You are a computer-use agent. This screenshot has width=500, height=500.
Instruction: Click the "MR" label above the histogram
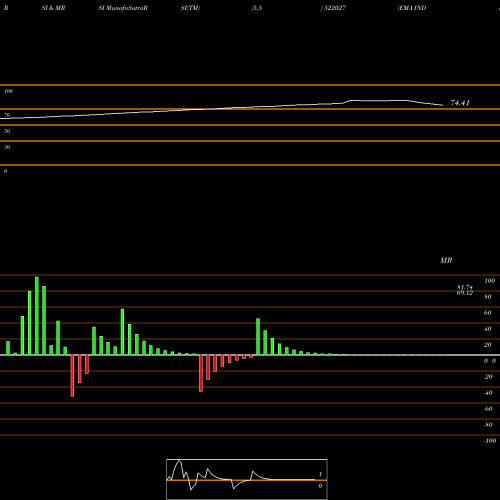tap(446, 260)
